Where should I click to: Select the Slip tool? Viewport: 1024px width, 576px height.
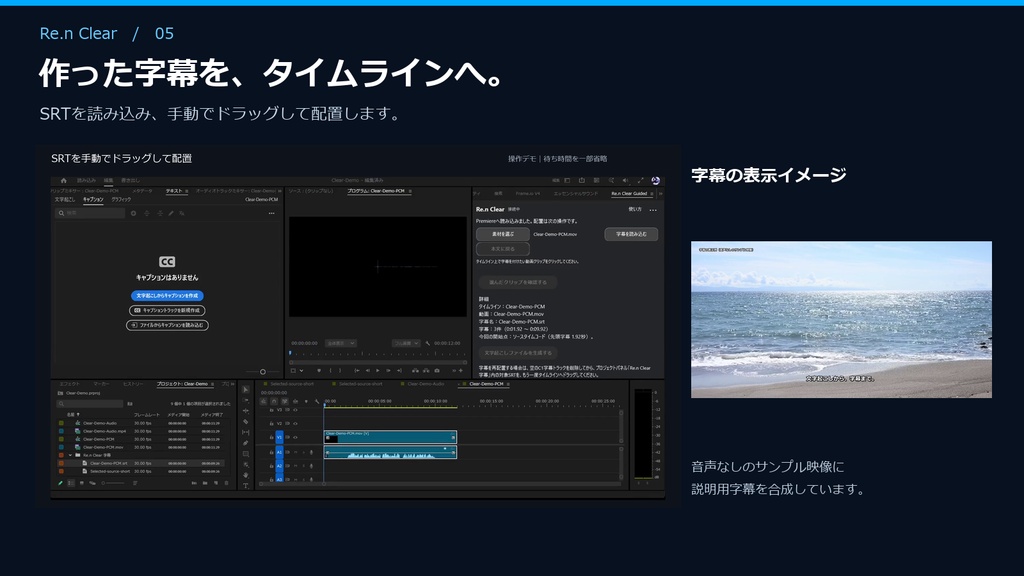click(x=246, y=432)
